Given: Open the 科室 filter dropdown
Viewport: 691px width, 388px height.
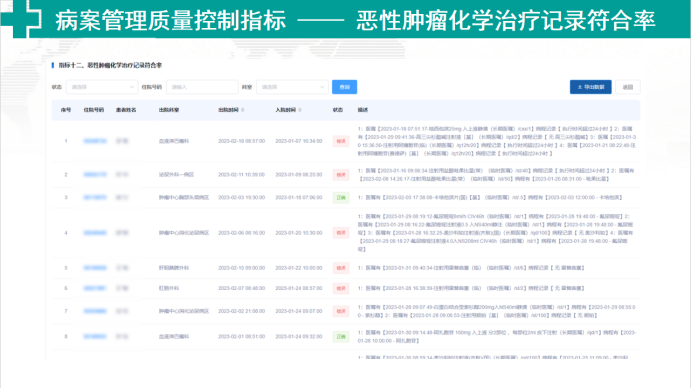Looking at the screenshot, I should [293, 87].
